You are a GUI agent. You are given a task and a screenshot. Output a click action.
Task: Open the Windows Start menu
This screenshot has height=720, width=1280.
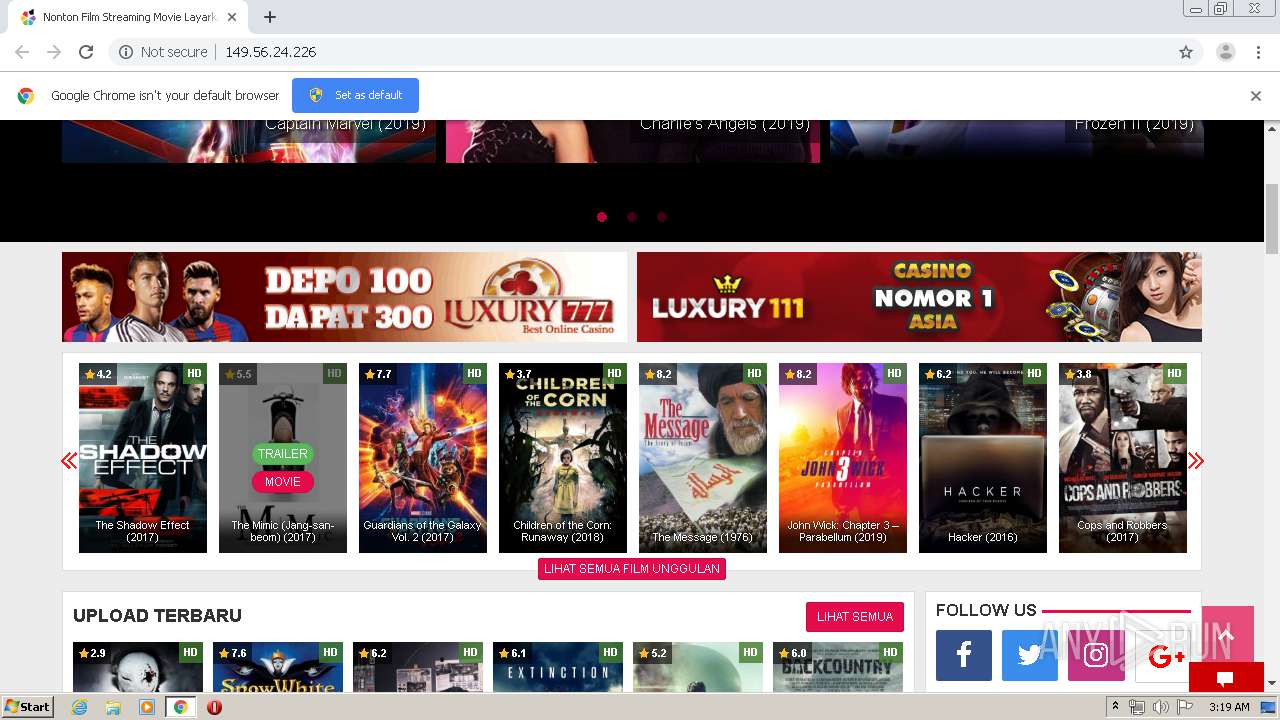pyautogui.click(x=28, y=707)
